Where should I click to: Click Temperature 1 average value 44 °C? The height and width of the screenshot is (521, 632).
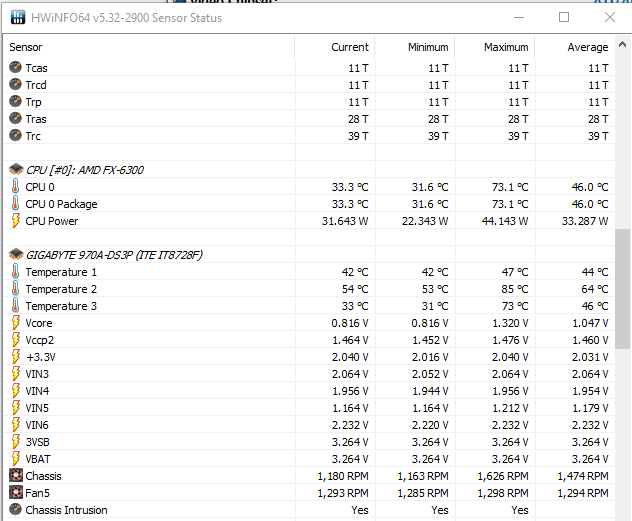tap(595, 272)
